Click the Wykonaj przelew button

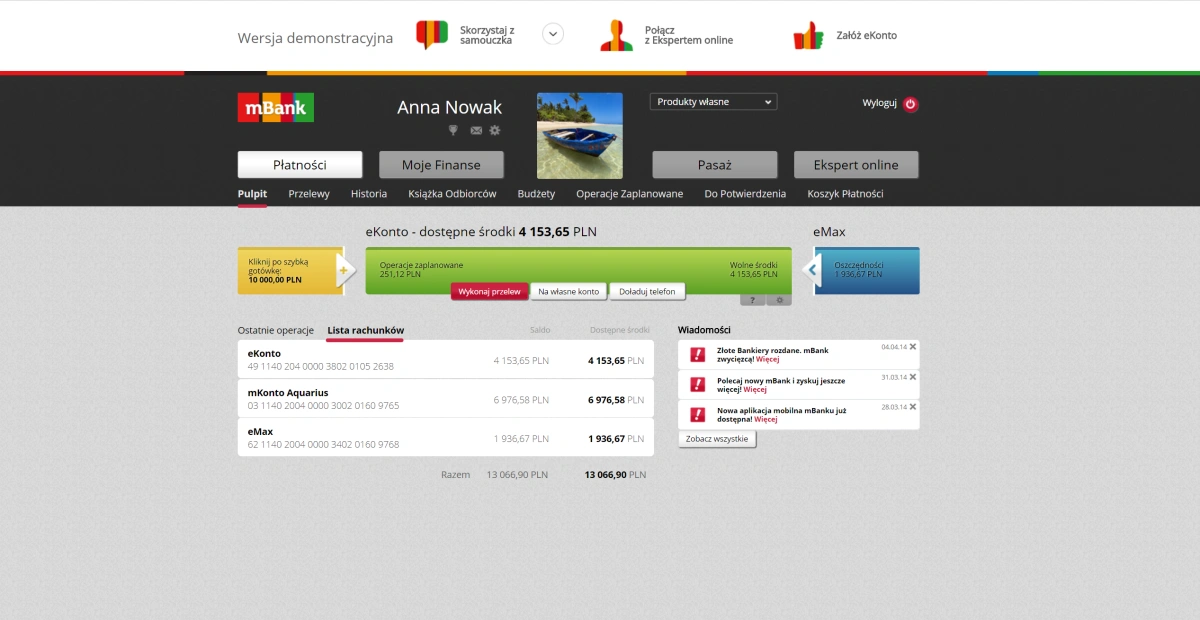tap(489, 292)
